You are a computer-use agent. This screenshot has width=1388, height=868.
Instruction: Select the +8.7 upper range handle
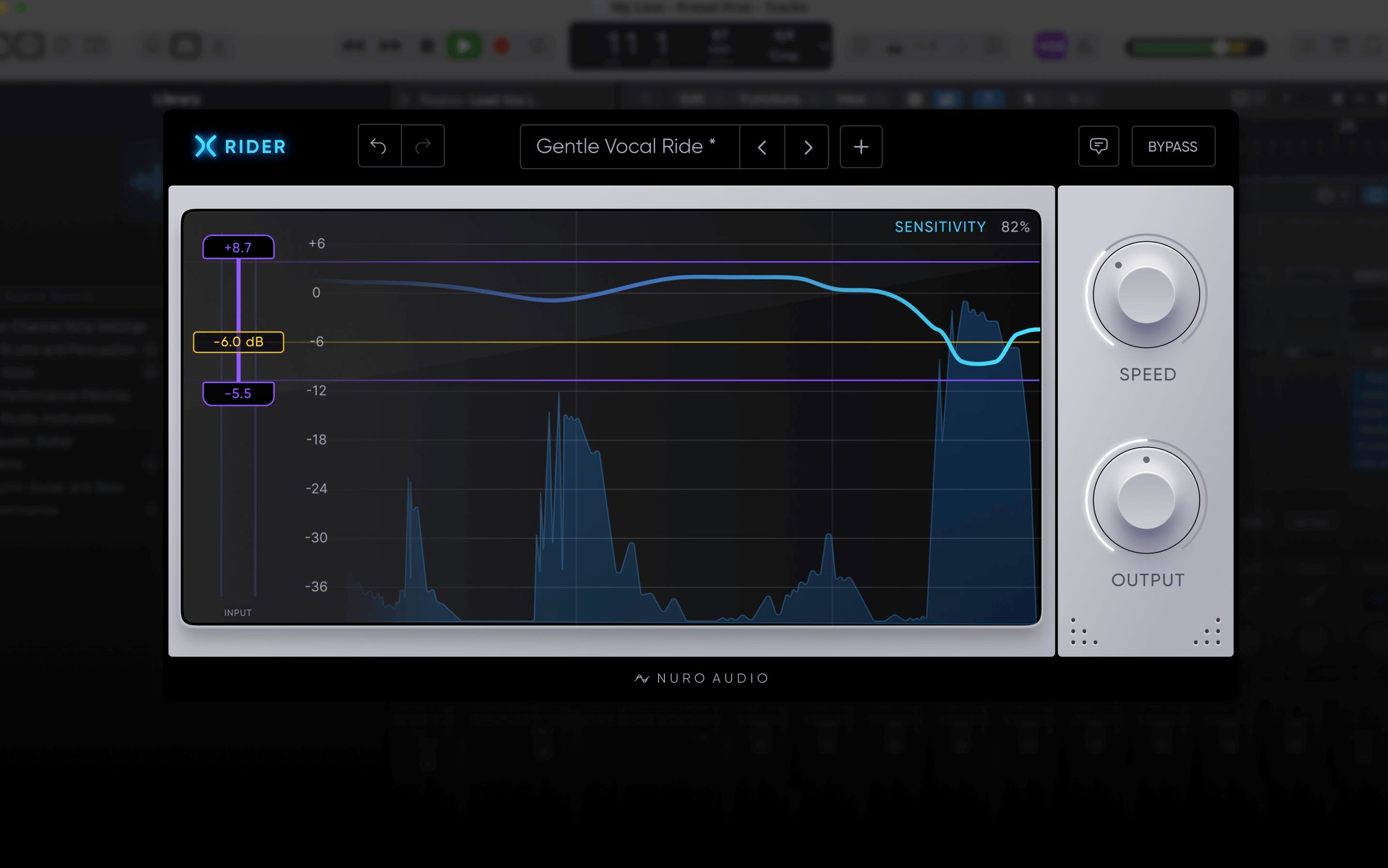(238, 247)
